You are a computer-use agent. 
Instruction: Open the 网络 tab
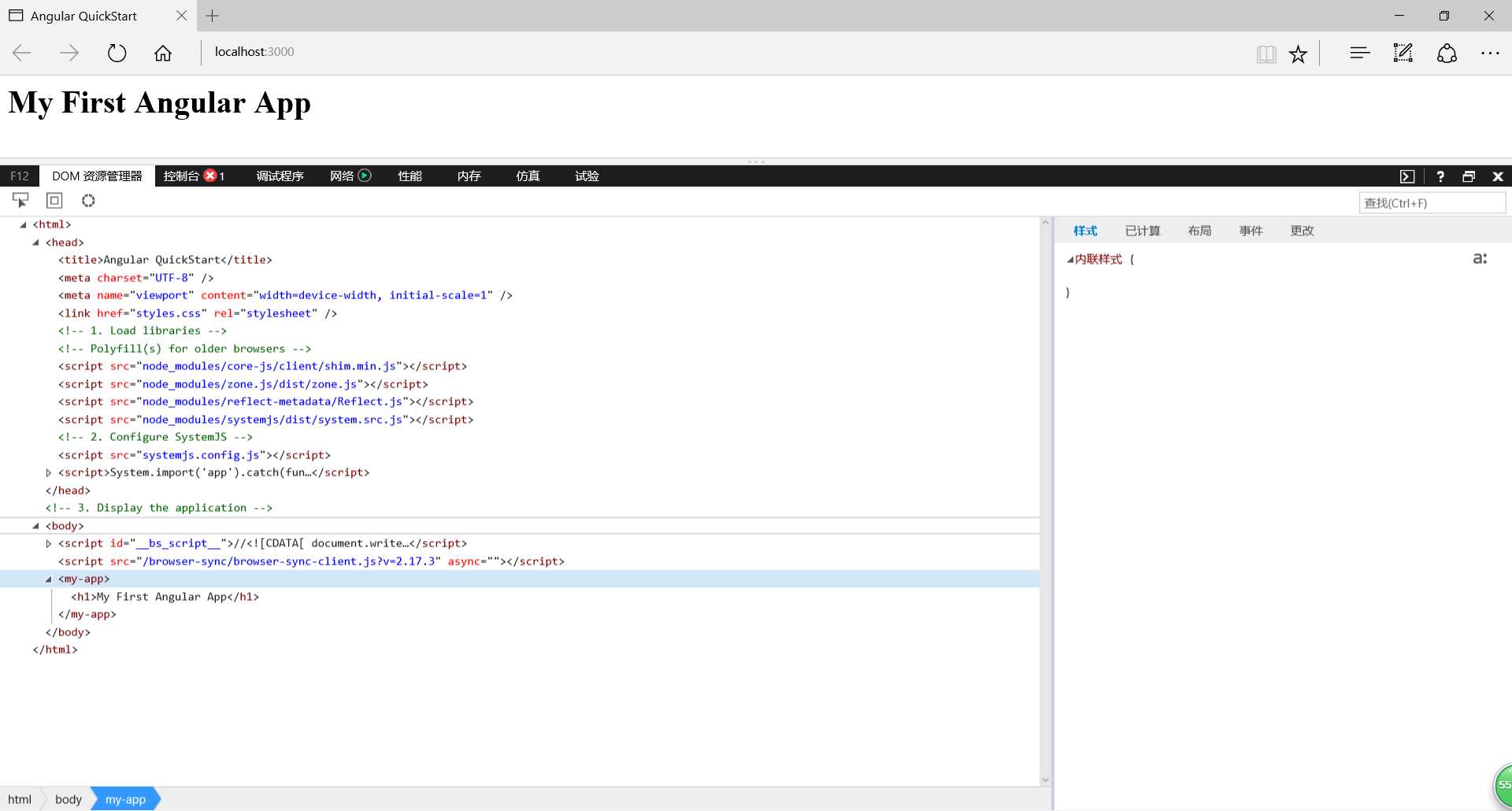342,176
